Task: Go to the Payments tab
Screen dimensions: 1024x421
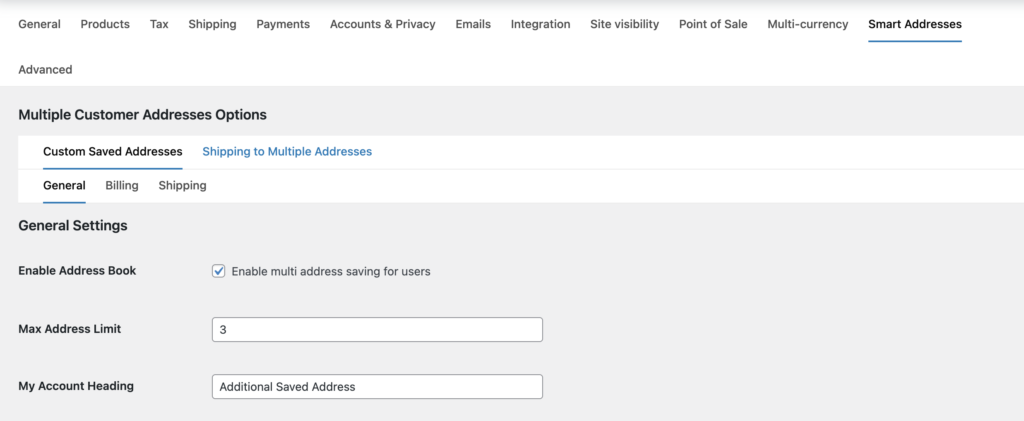Action: [x=283, y=24]
